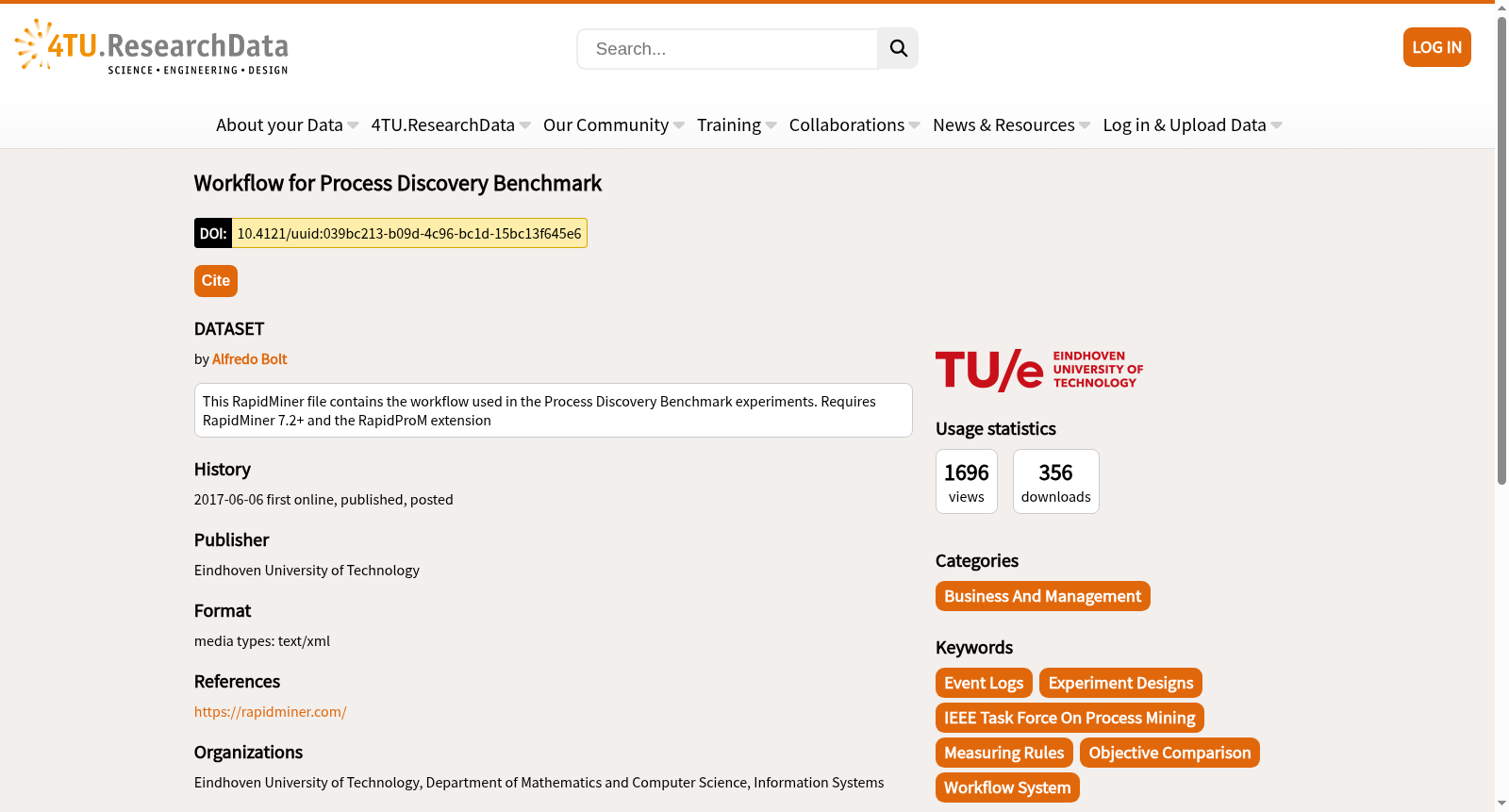This screenshot has width=1509, height=812.
Task: Click the Organizations department text line
Action: tap(539, 783)
